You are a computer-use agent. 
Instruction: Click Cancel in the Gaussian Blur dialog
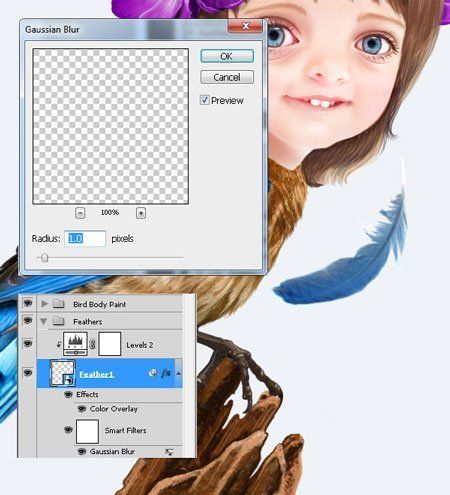point(227,77)
